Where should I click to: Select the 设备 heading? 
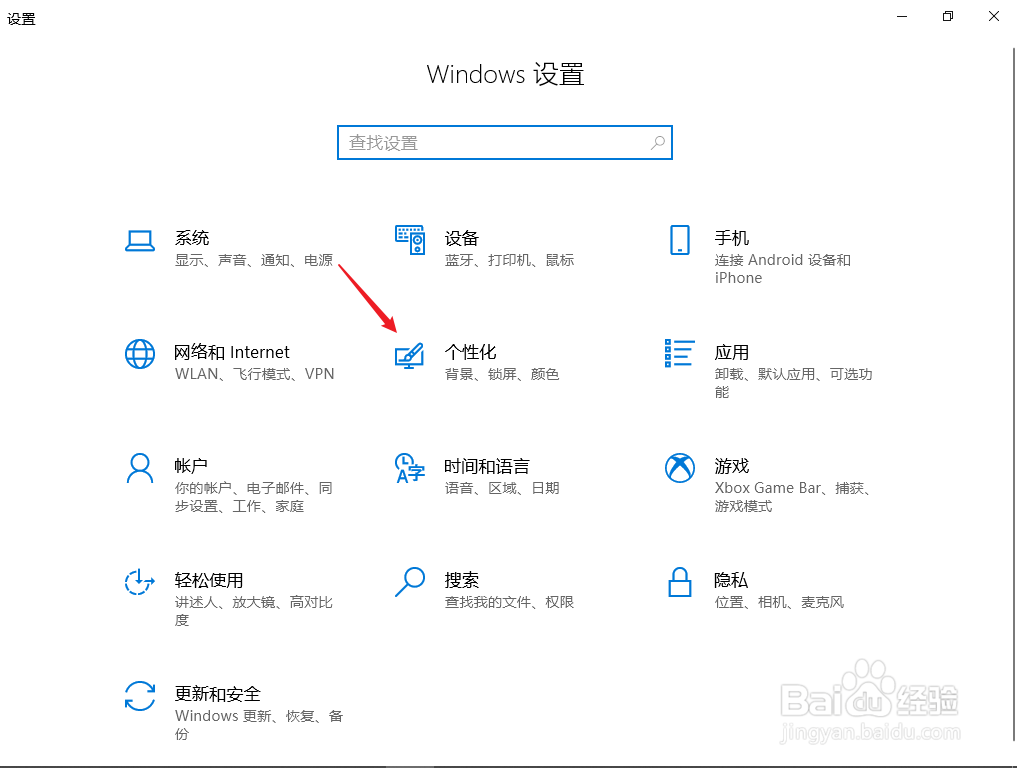coord(462,238)
